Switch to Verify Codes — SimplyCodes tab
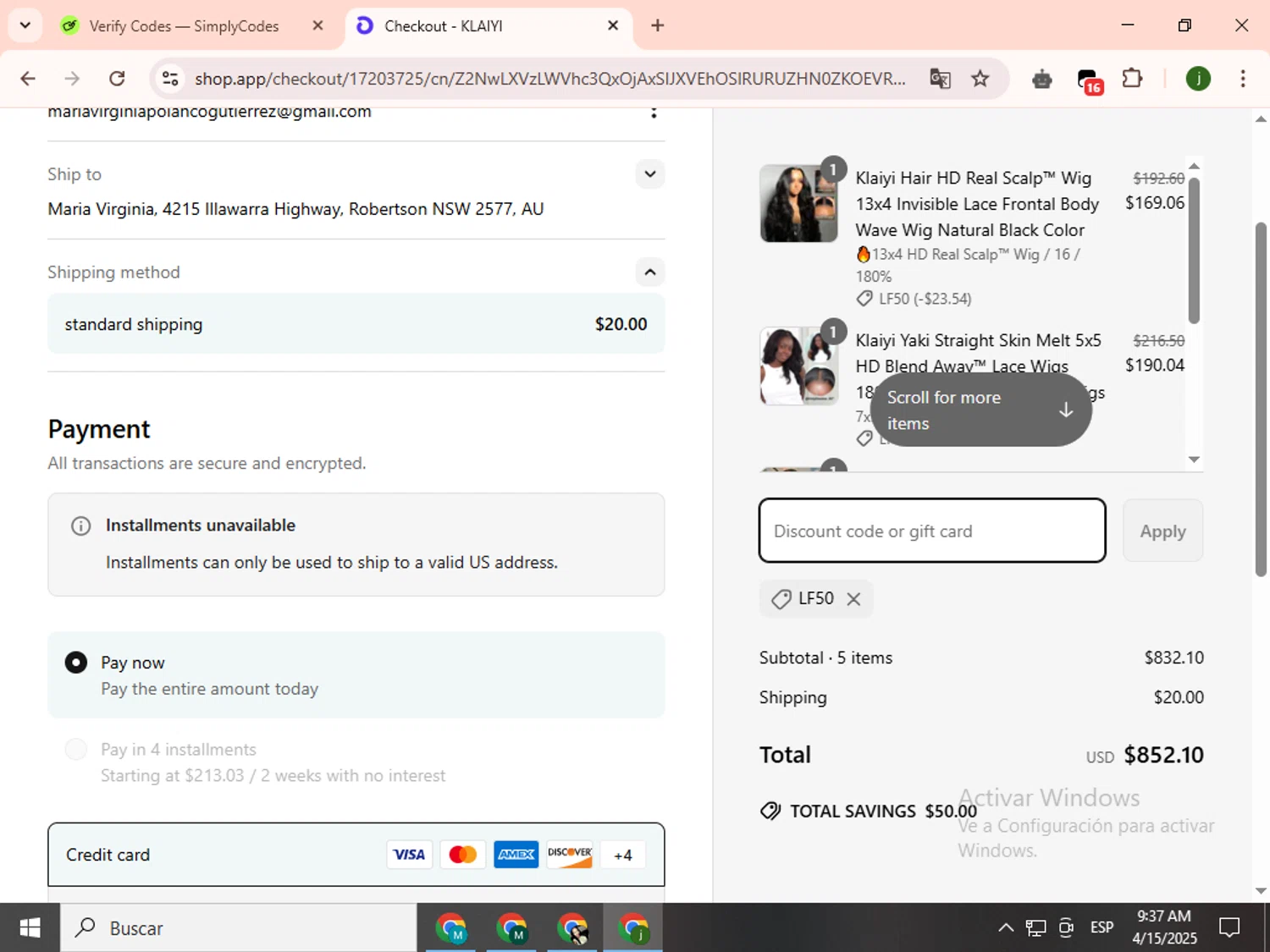Image resolution: width=1270 pixels, height=952 pixels. (x=184, y=26)
